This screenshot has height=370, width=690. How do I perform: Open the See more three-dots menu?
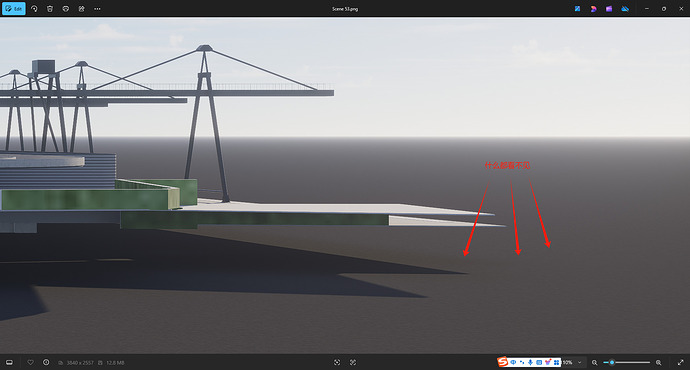pyautogui.click(x=97, y=9)
